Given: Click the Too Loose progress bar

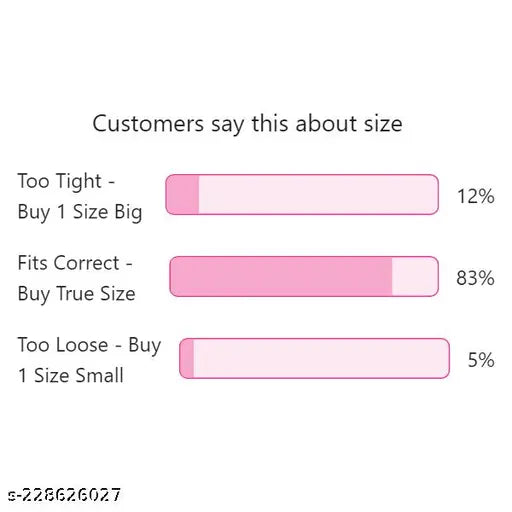Looking at the screenshot, I should [315, 358].
